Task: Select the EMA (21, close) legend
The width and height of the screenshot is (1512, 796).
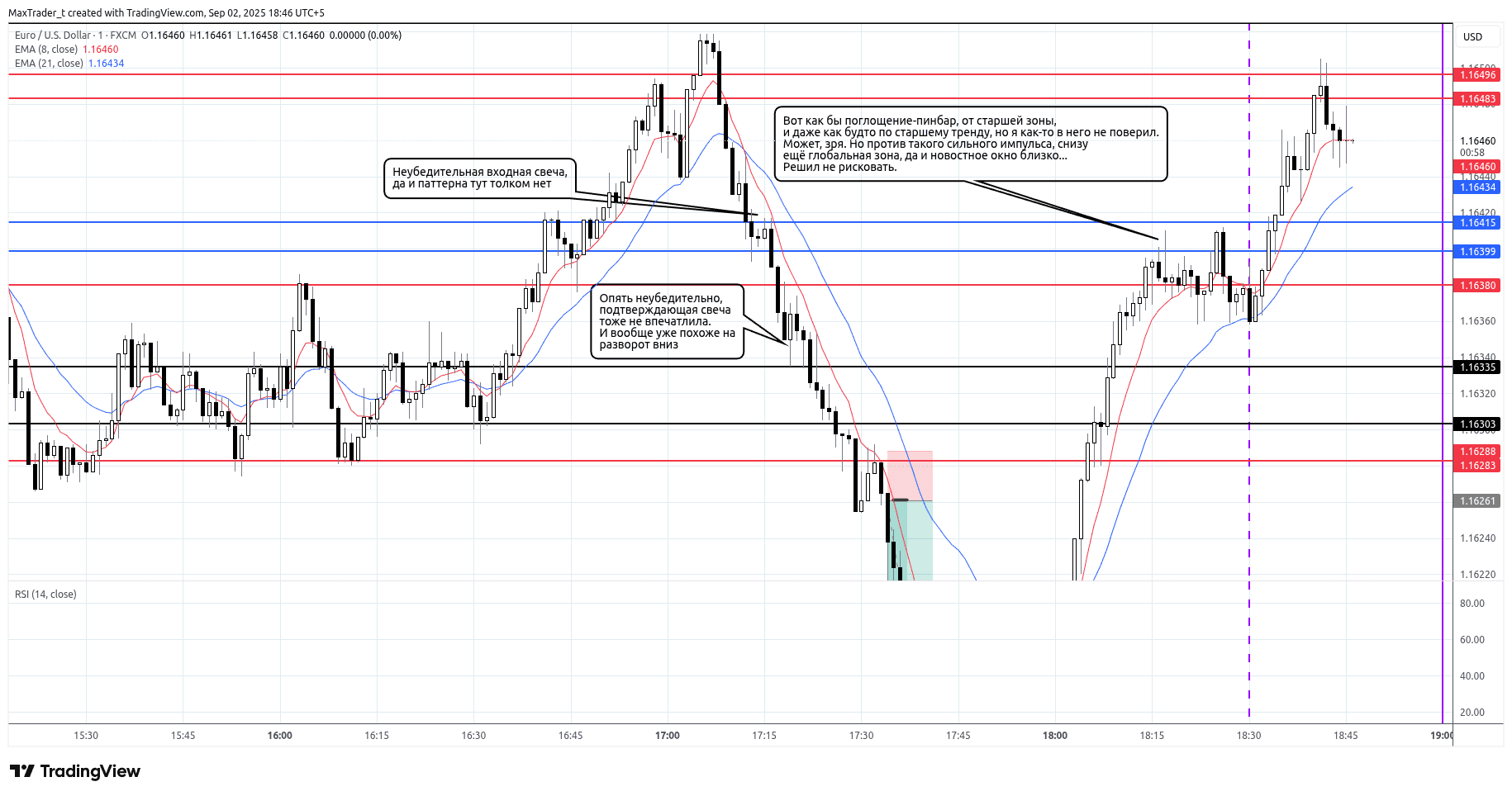Action: tap(49, 64)
